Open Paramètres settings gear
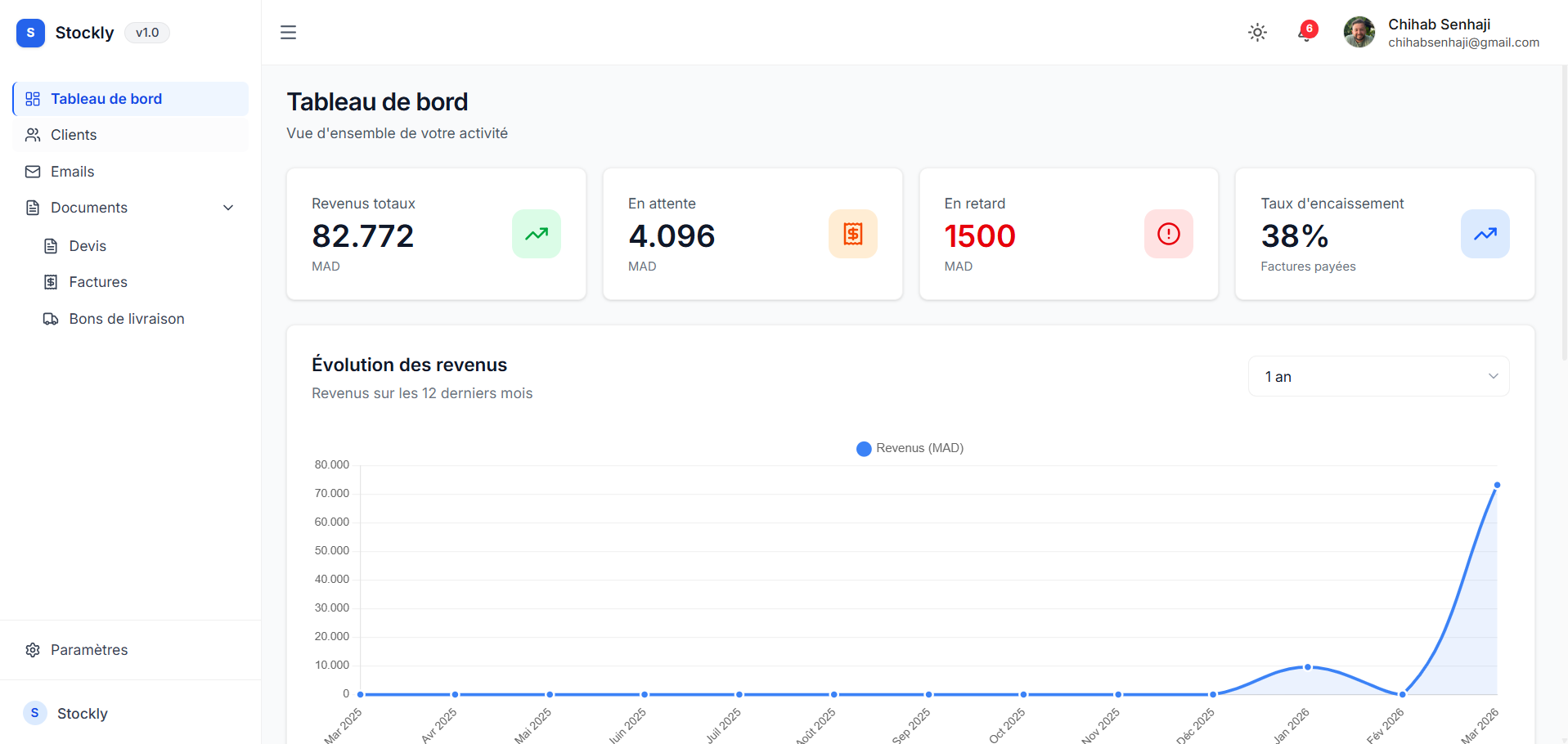 [33, 650]
